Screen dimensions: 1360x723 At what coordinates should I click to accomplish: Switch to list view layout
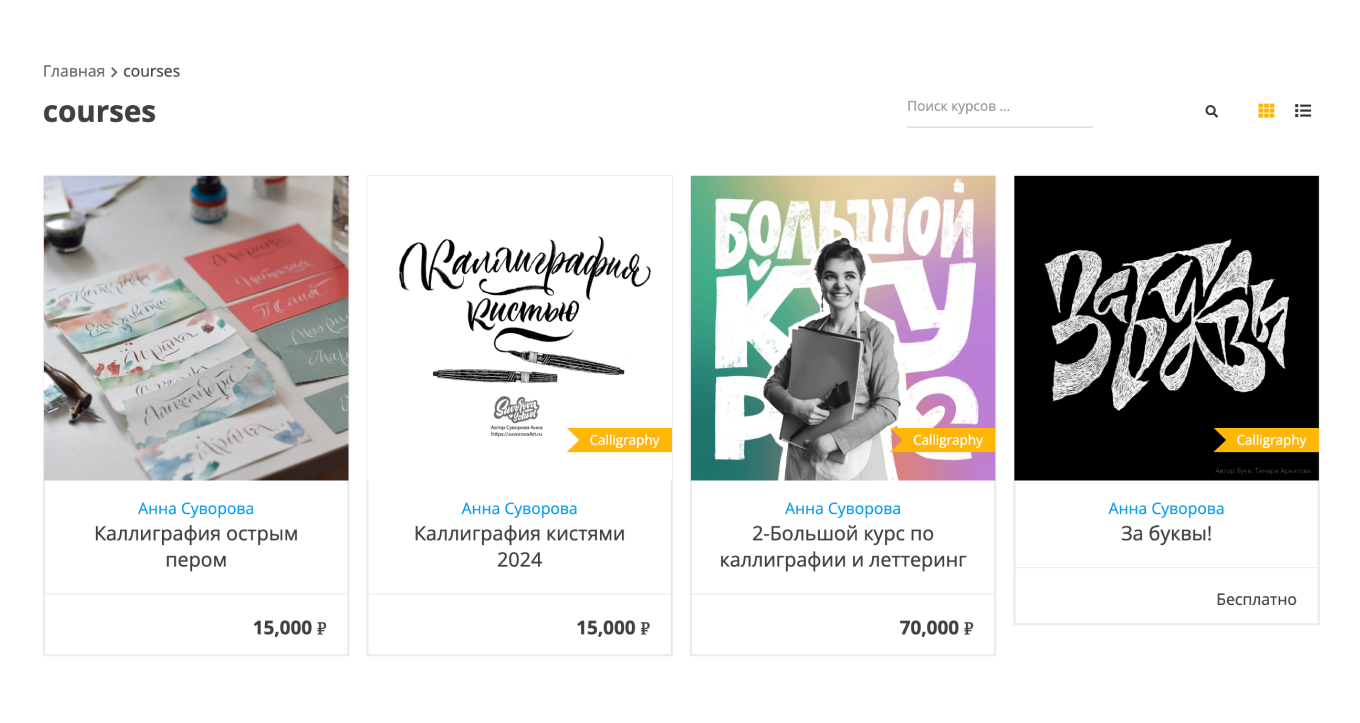point(1302,111)
